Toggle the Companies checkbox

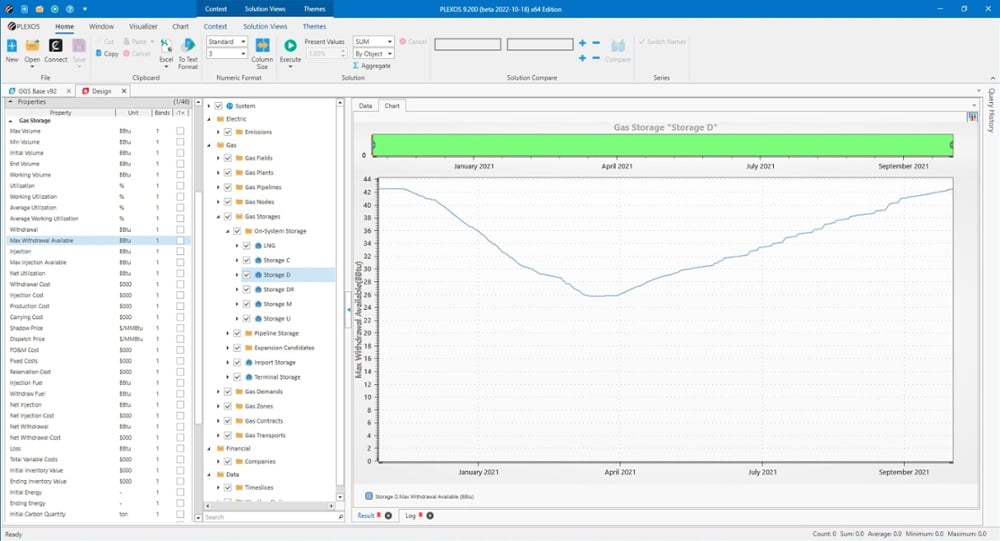click(228, 461)
